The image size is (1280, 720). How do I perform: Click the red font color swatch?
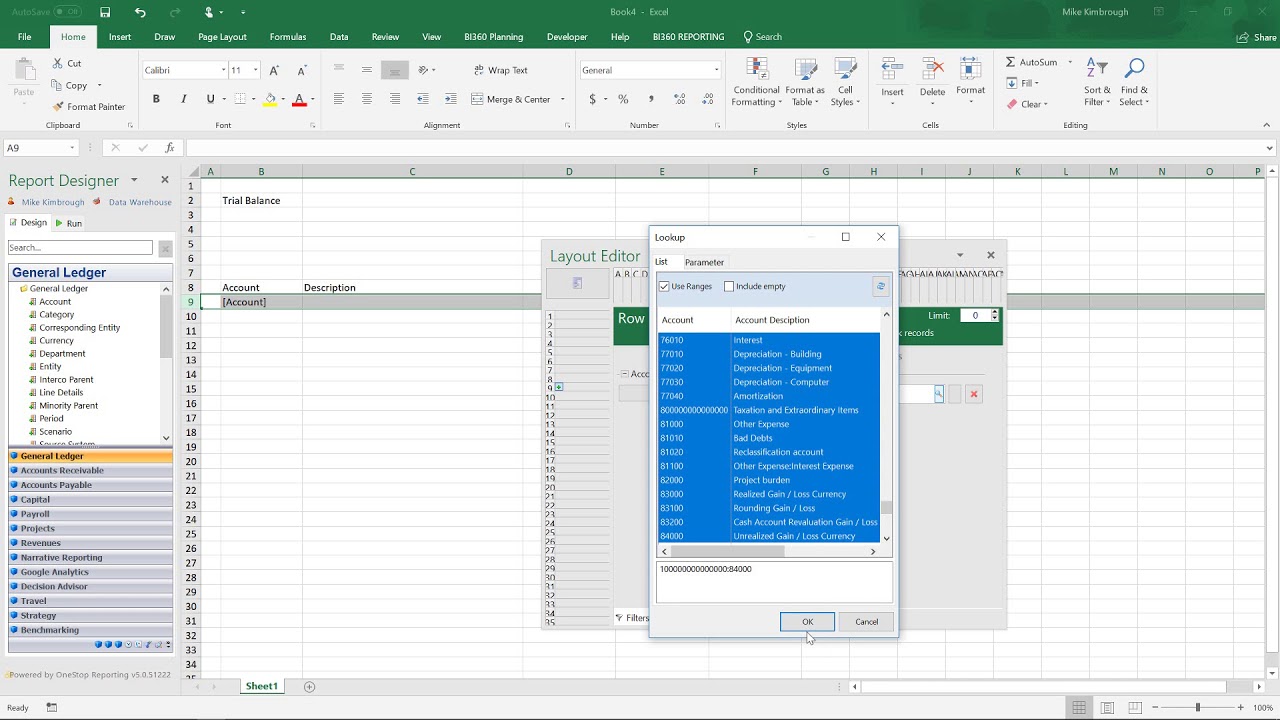coord(298,99)
